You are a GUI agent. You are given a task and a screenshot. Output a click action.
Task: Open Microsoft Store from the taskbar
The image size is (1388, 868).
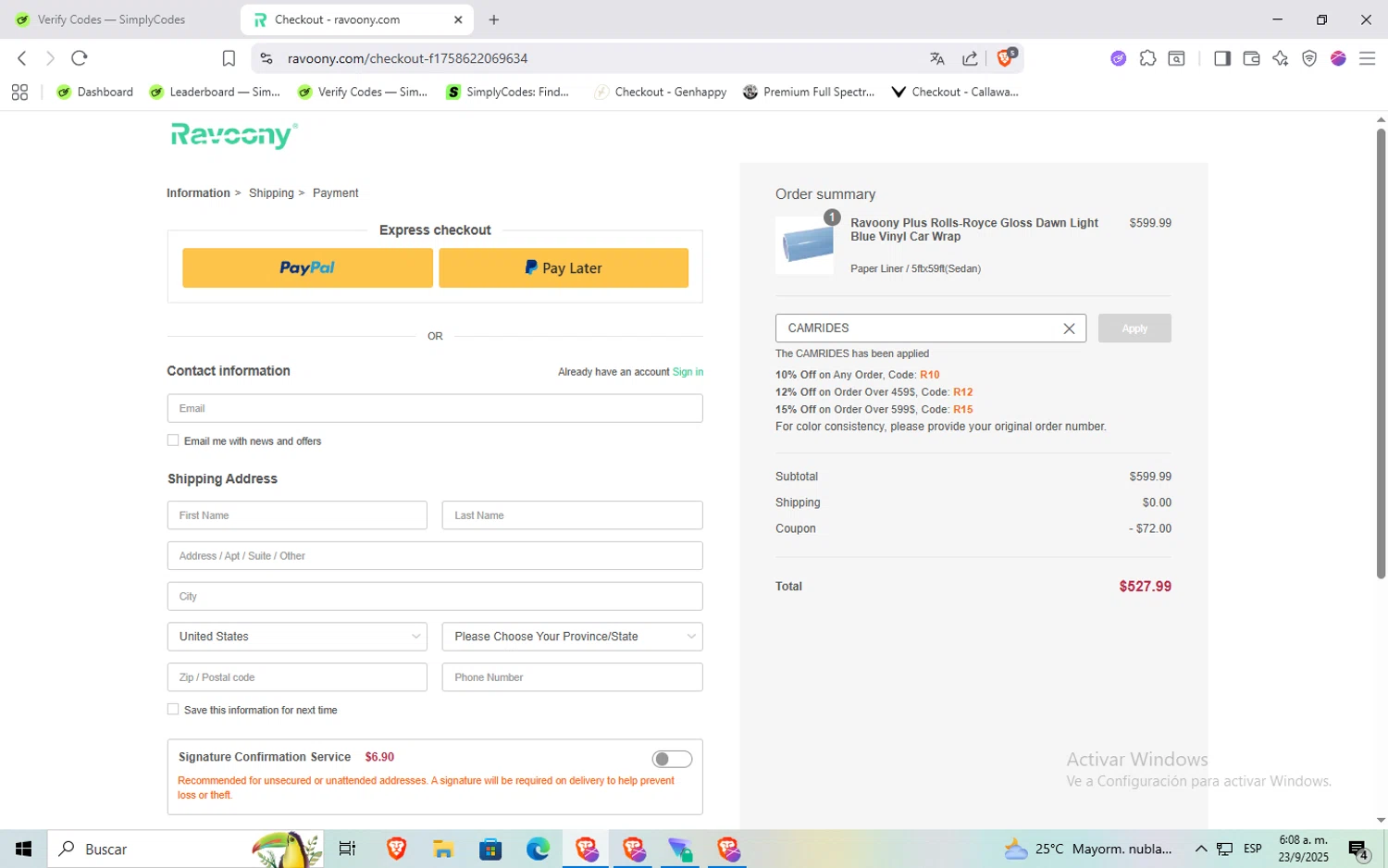click(490, 849)
